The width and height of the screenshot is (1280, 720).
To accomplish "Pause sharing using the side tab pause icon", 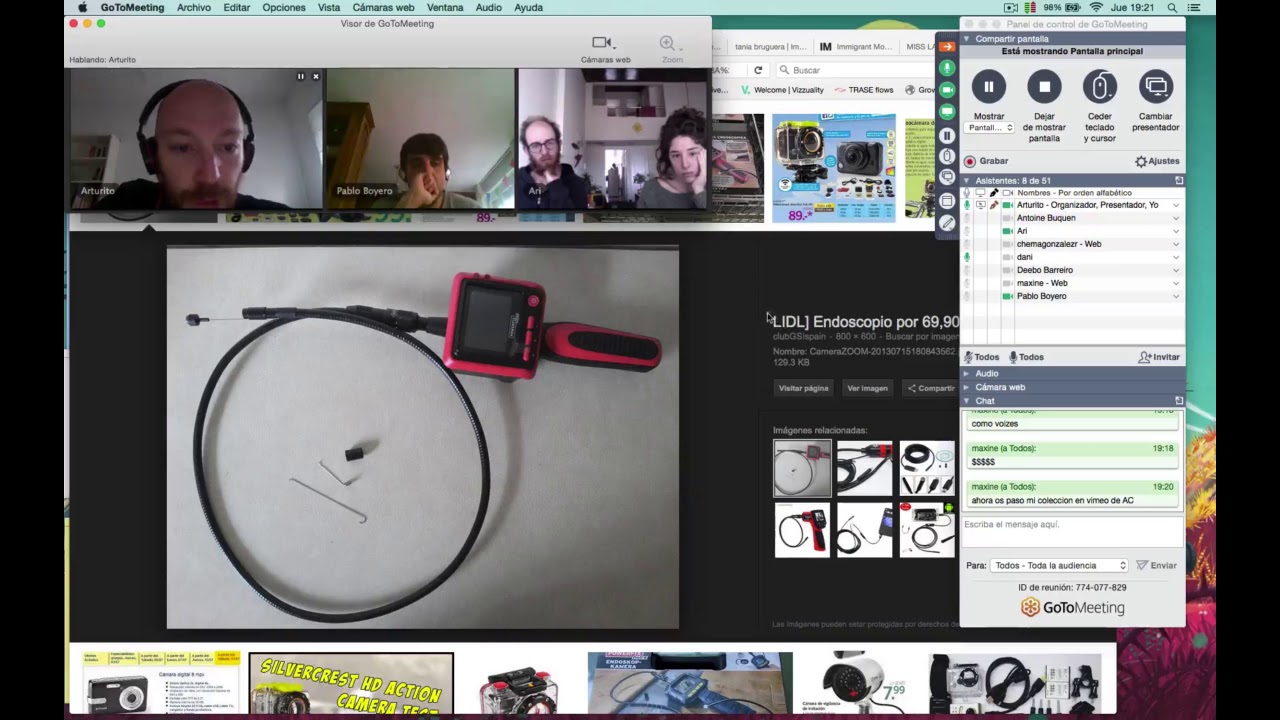I will 947,134.
